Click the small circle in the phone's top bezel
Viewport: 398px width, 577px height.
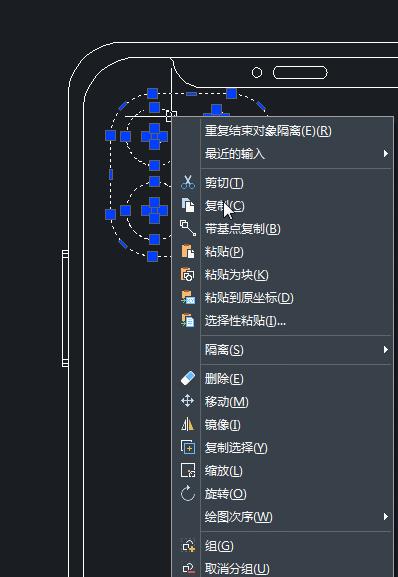tap(257, 72)
